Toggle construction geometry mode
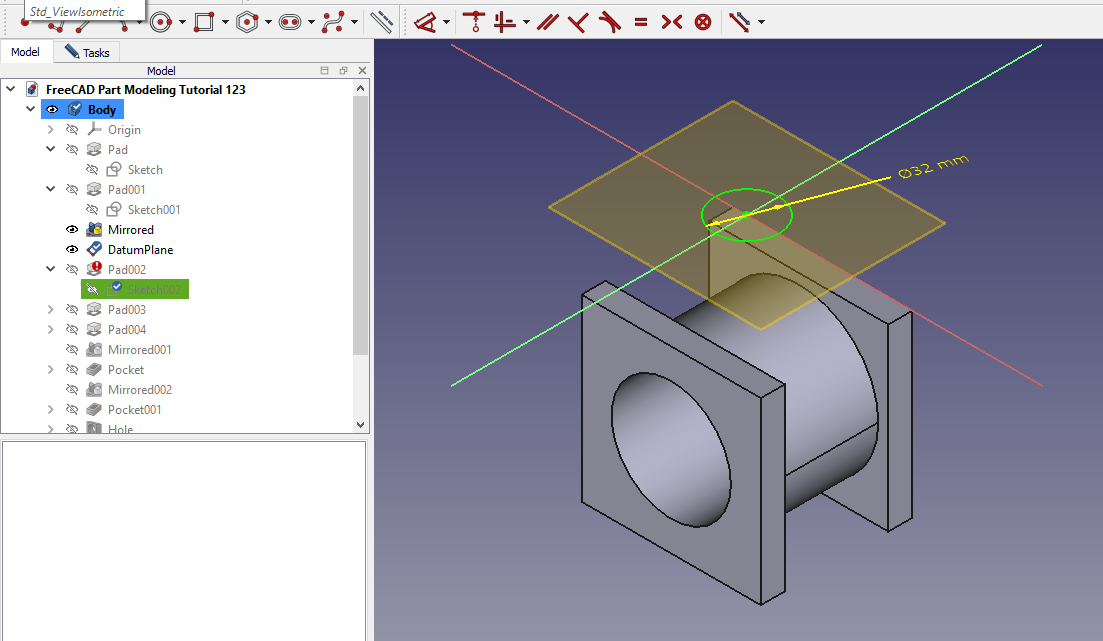The width and height of the screenshot is (1103, 641). click(x=381, y=21)
